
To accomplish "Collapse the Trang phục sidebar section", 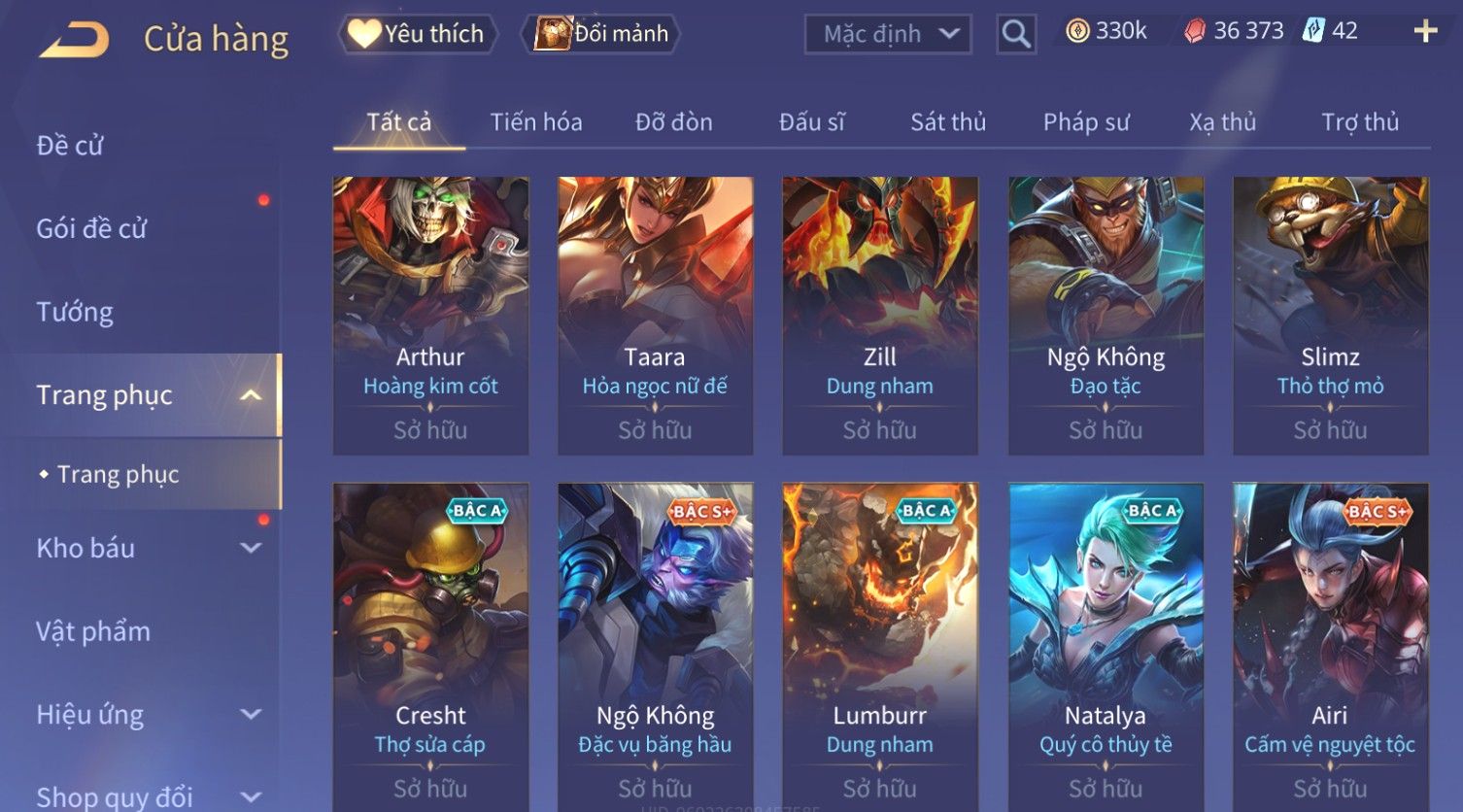I will click(251, 395).
